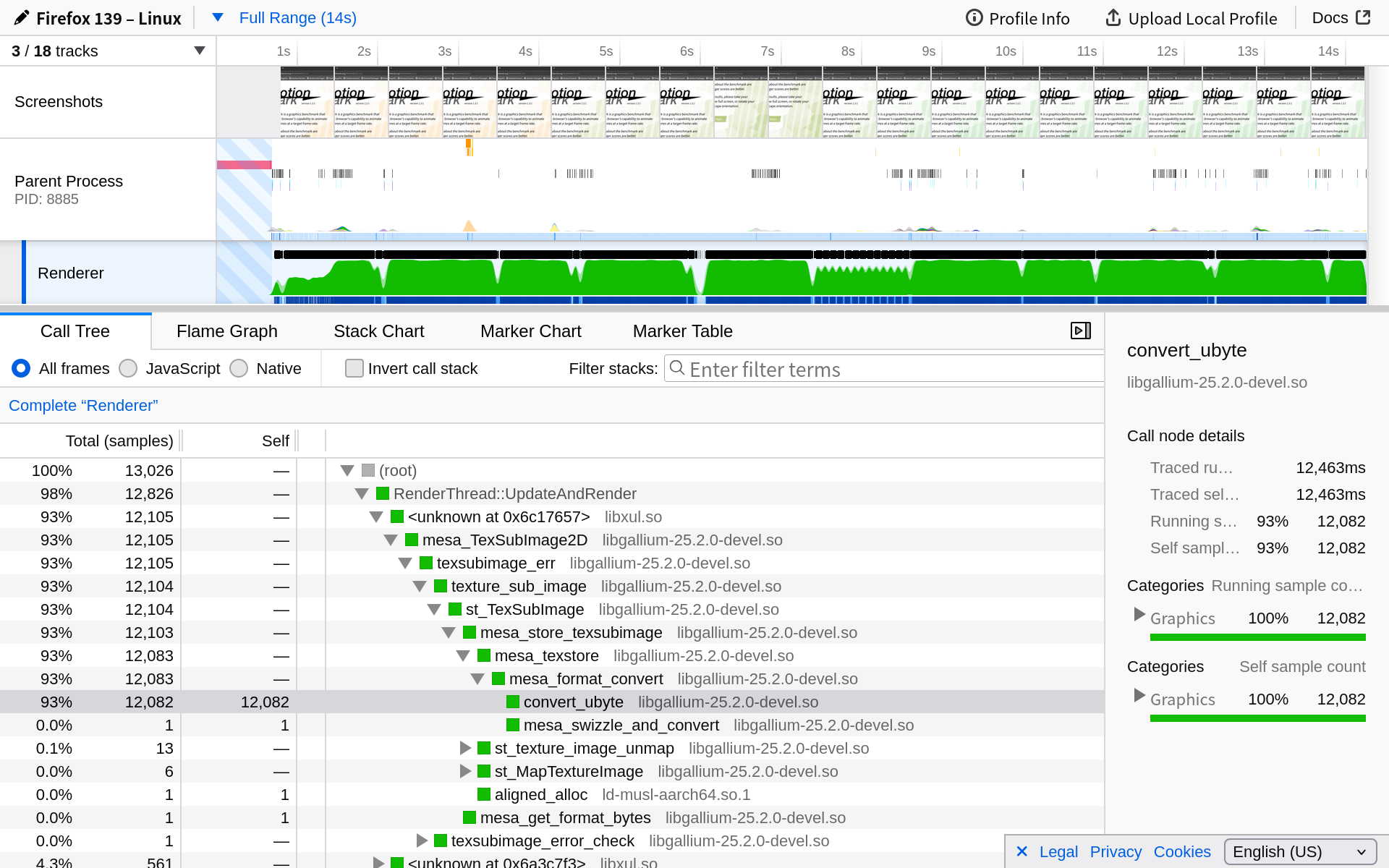1389x868 pixels.
Task: Expand the st_texture_image_unmap node
Action: point(465,748)
